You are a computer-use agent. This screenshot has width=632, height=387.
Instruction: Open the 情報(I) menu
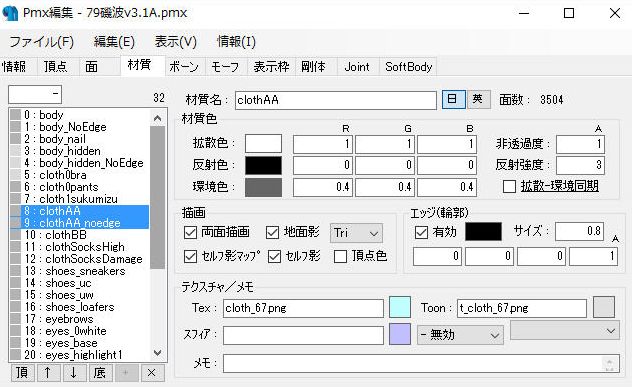tap(237, 42)
